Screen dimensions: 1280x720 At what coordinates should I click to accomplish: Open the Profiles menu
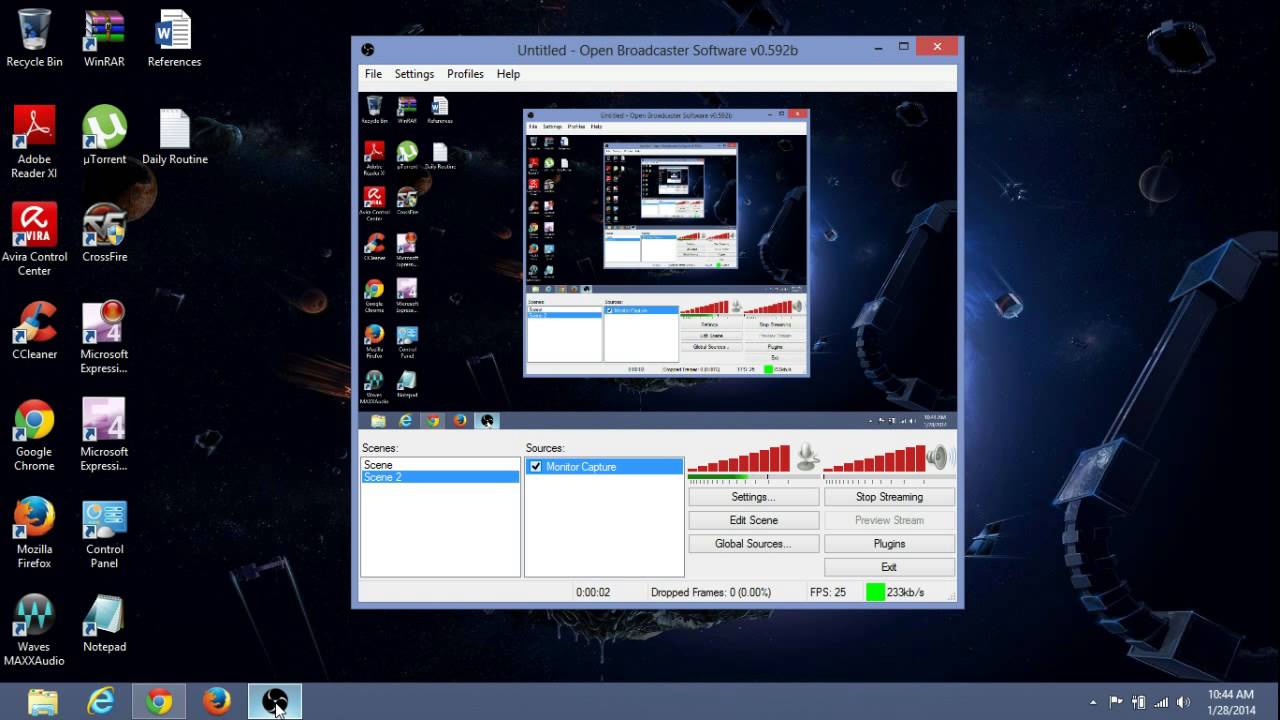coord(465,74)
